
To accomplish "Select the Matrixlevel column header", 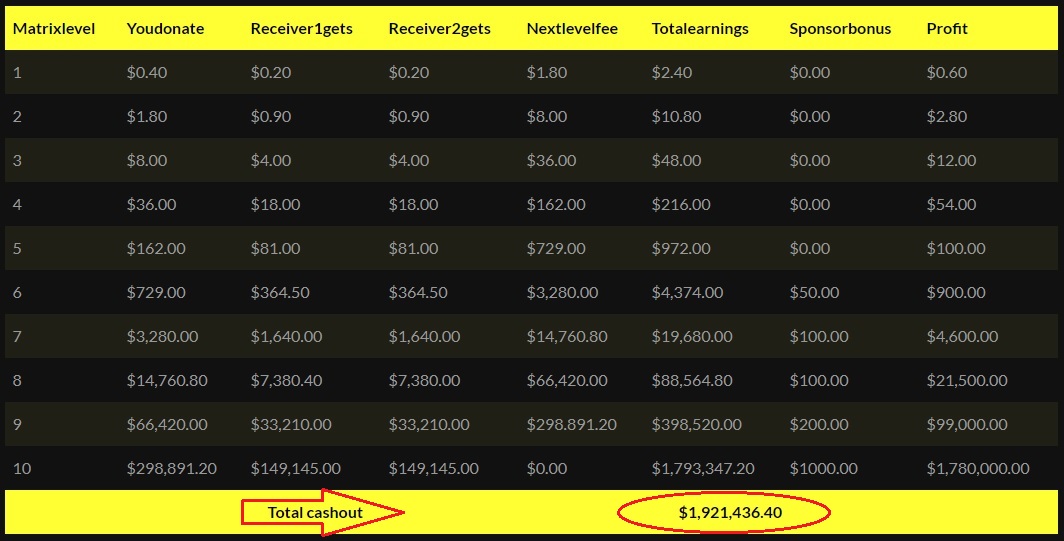I will pos(54,28).
